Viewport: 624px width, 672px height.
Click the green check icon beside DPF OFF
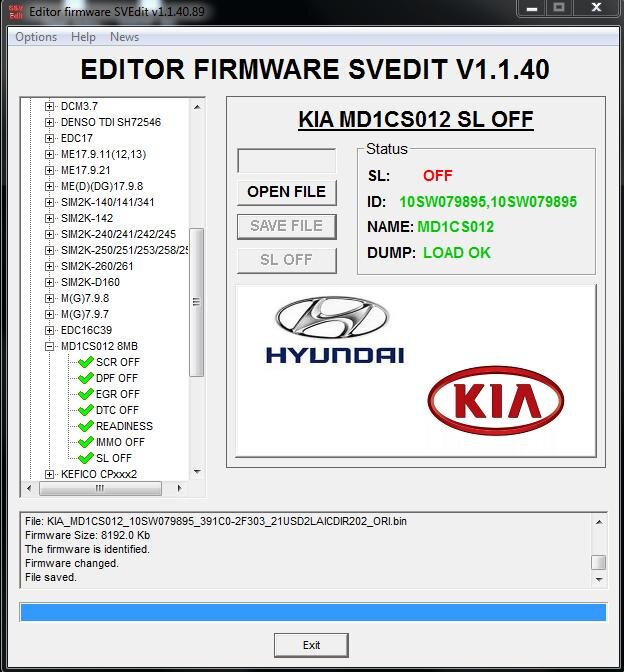coord(86,378)
